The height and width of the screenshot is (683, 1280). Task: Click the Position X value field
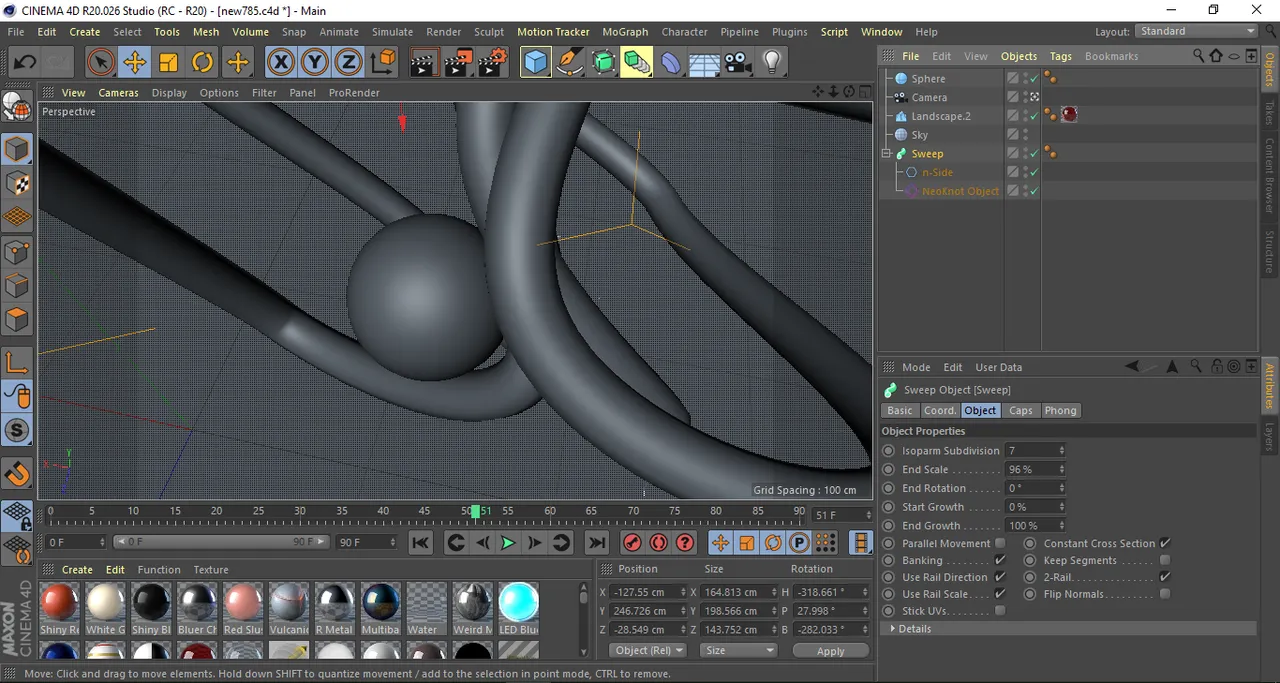click(x=647, y=592)
